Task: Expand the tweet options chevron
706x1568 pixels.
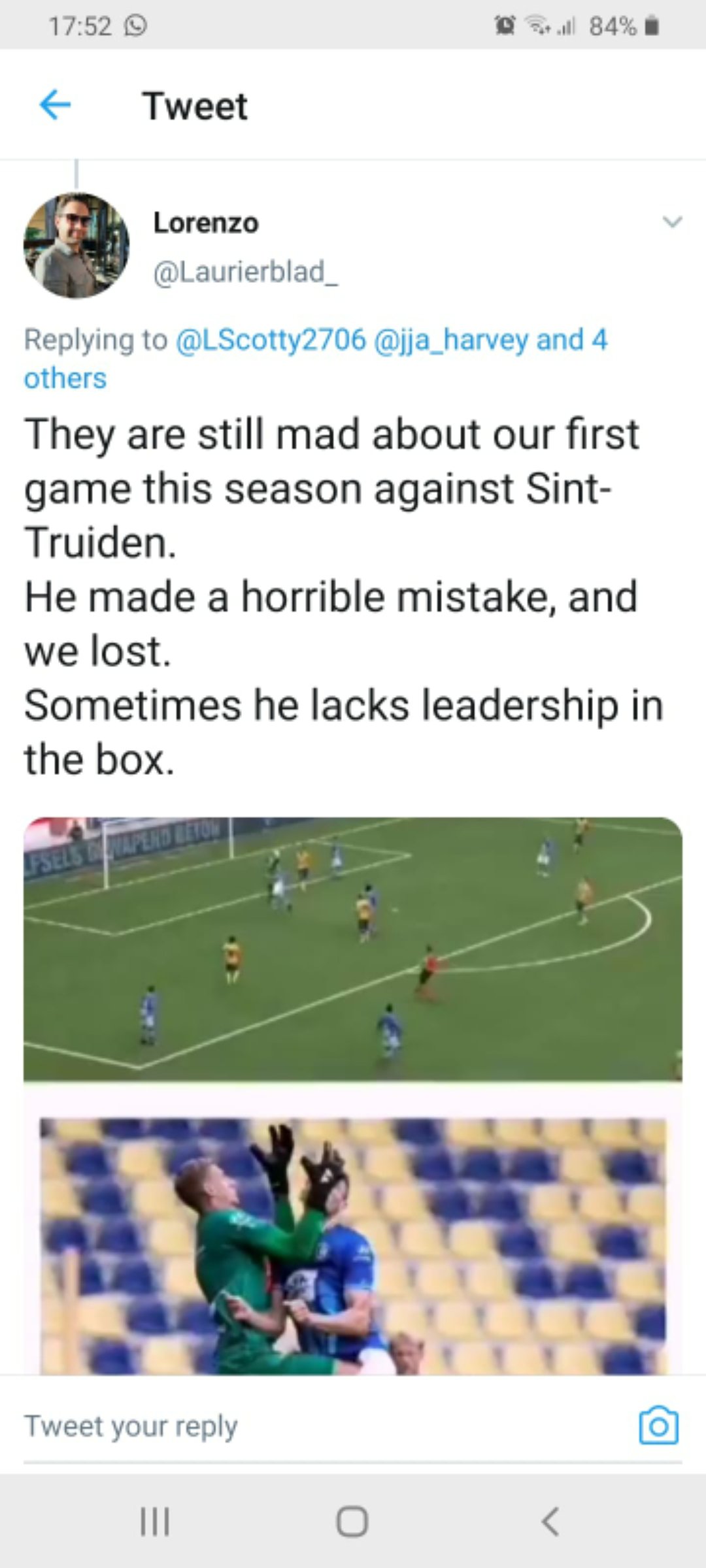Action: 672,221
